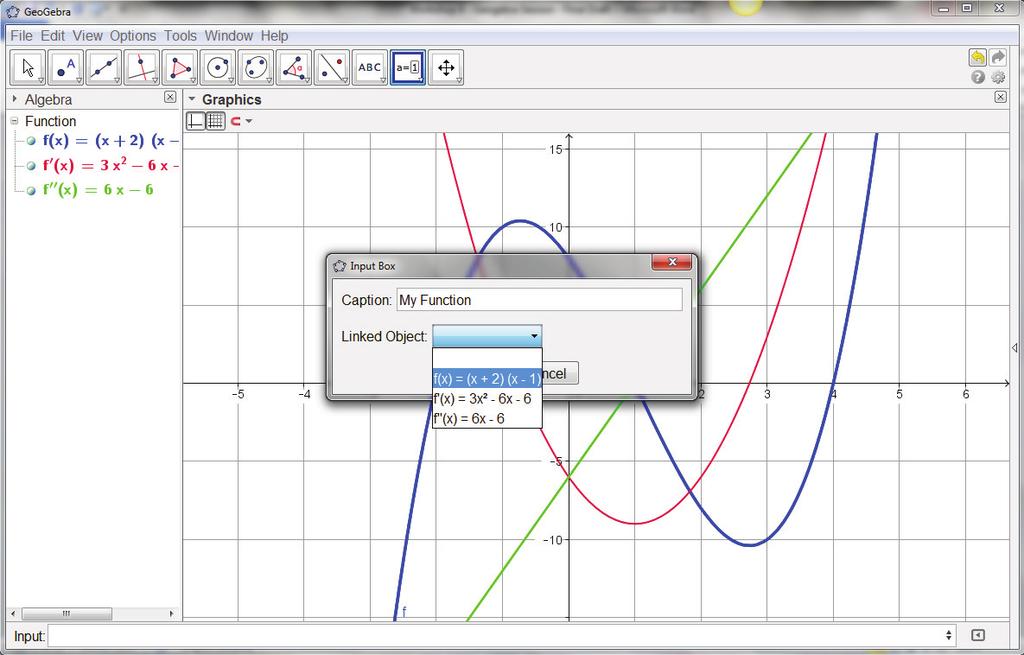Click the Undo arrow icon
The image size is (1024, 655).
point(977,57)
